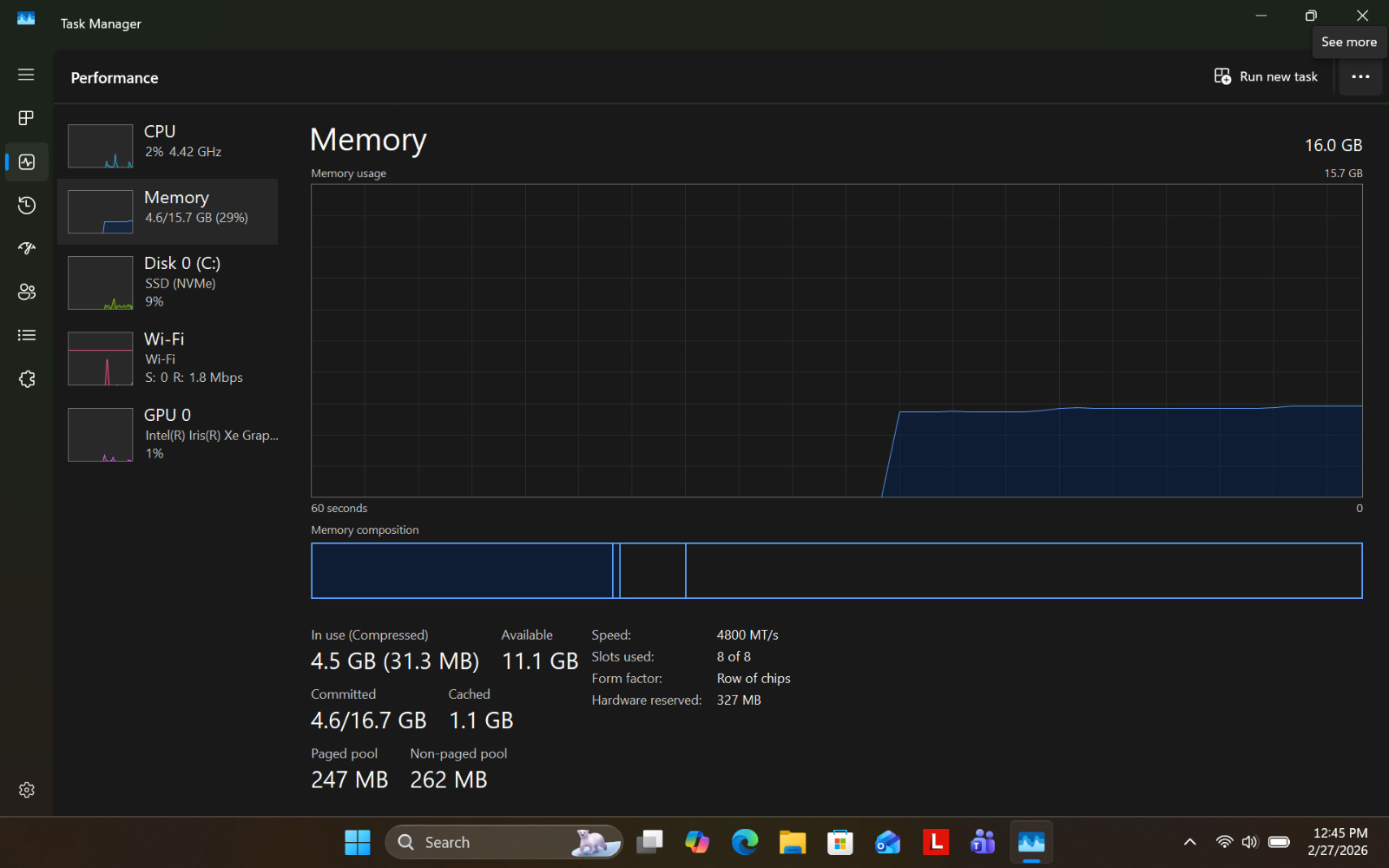Image resolution: width=1389 pixels, height=868 pixels.
Task: Select the Disk 0 (C:) resource entry
Action: point(168,282)
